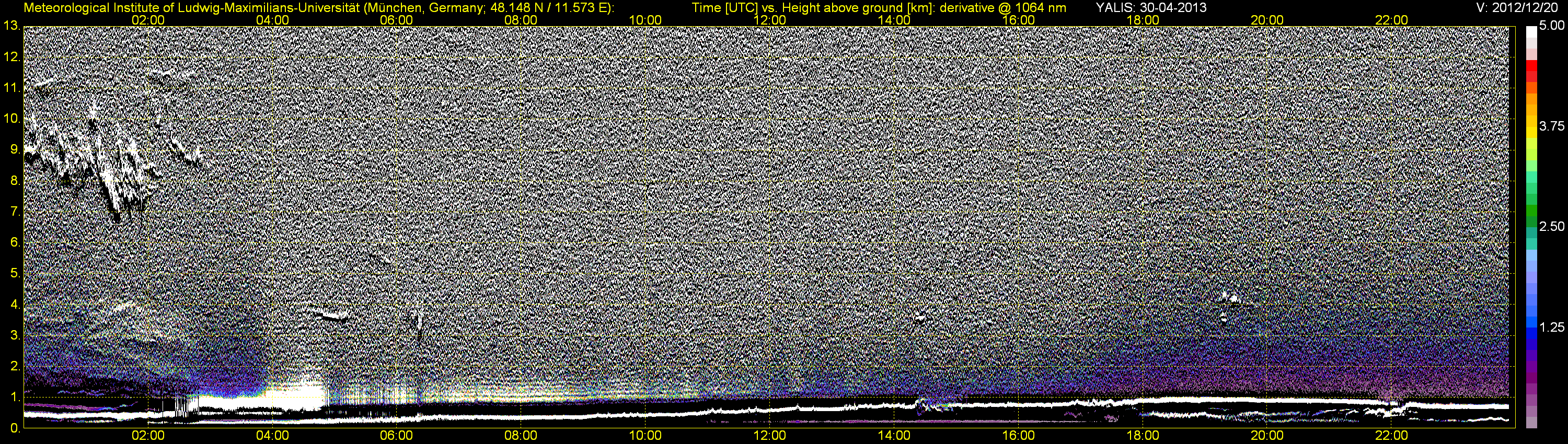1568x444 pixels.
Task: Click the 20:00 label on the bottom time axis
Action: point(1267,436)
